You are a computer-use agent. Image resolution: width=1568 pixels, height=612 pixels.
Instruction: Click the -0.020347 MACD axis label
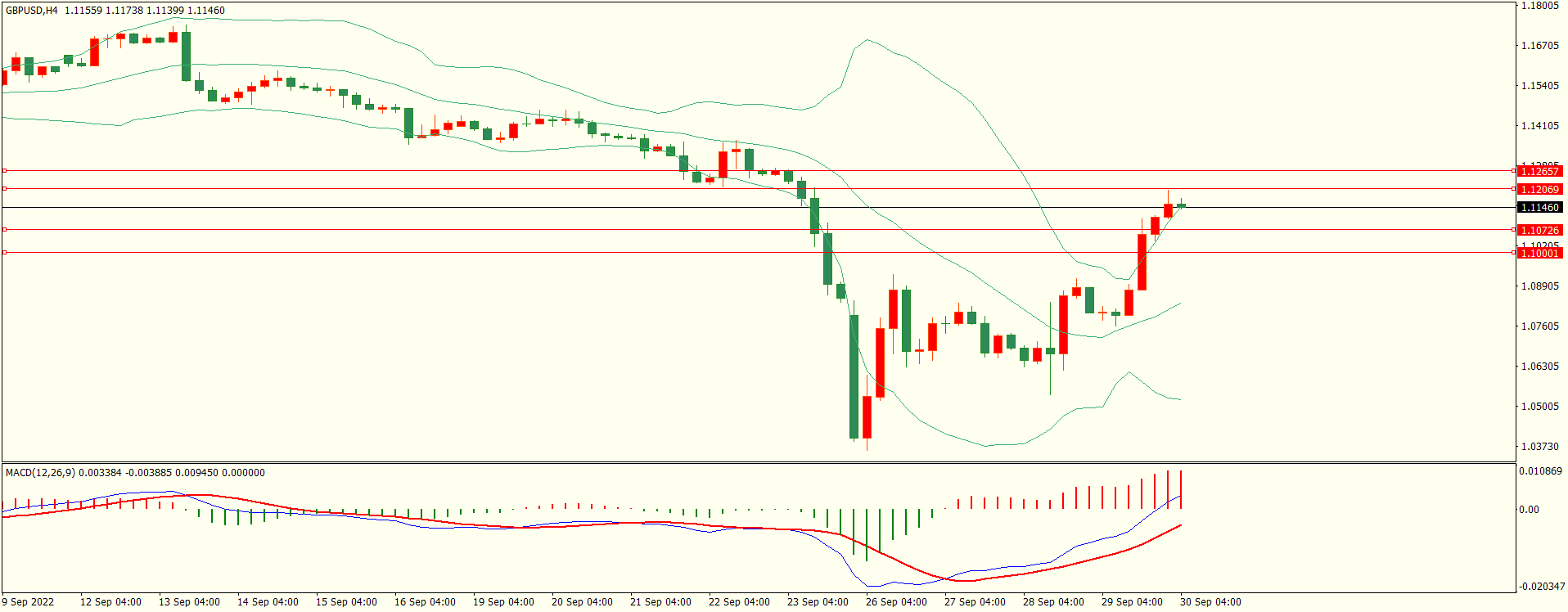tap(1540, 587)
